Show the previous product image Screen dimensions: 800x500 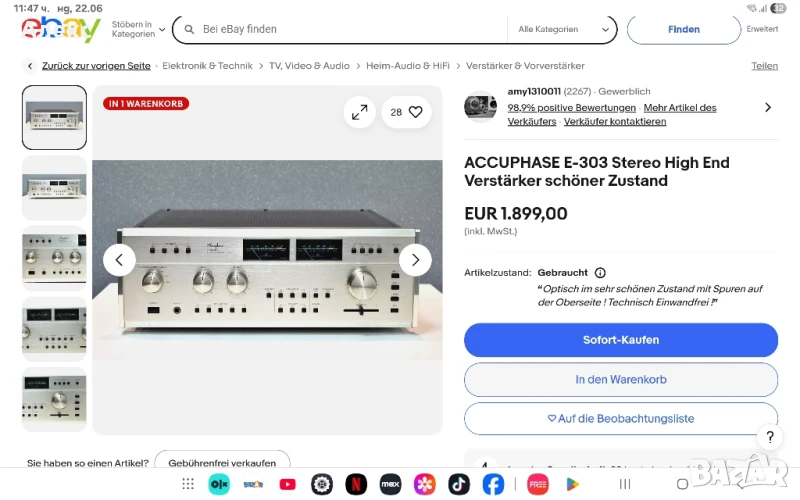[x=119, y=260]
